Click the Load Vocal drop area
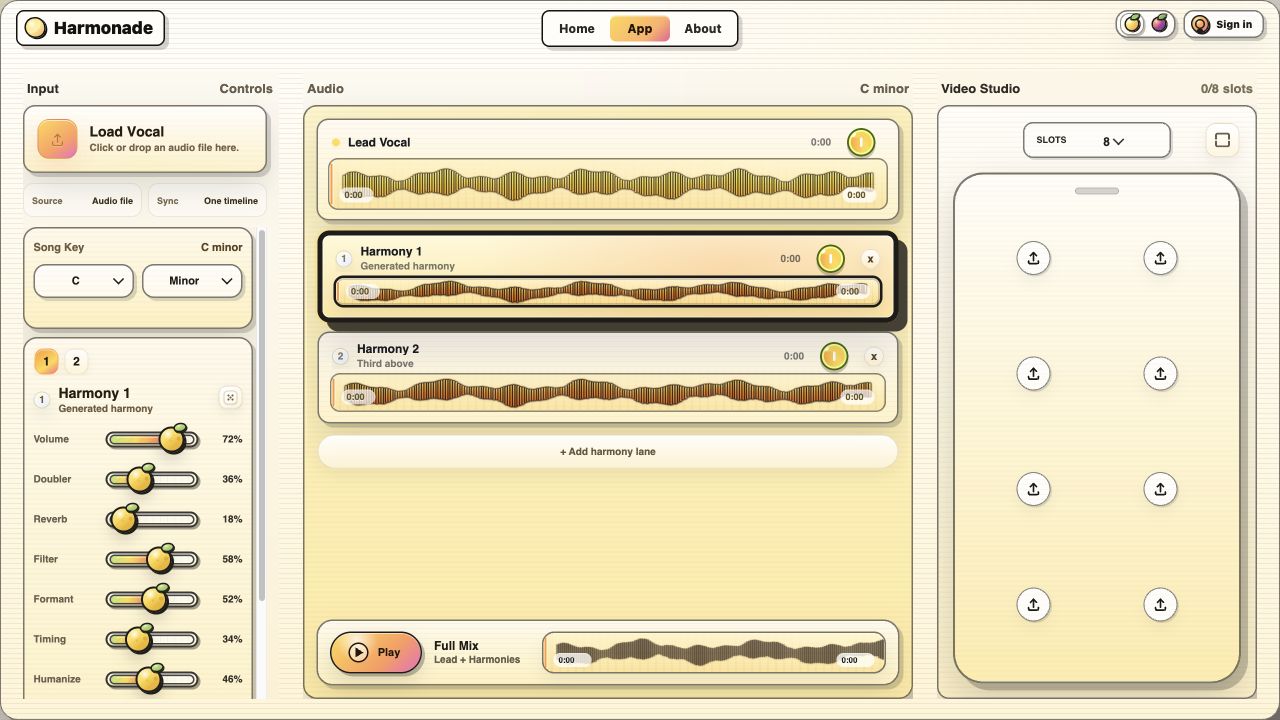This screenshot has height=720, width=1280. pos(145,139)
